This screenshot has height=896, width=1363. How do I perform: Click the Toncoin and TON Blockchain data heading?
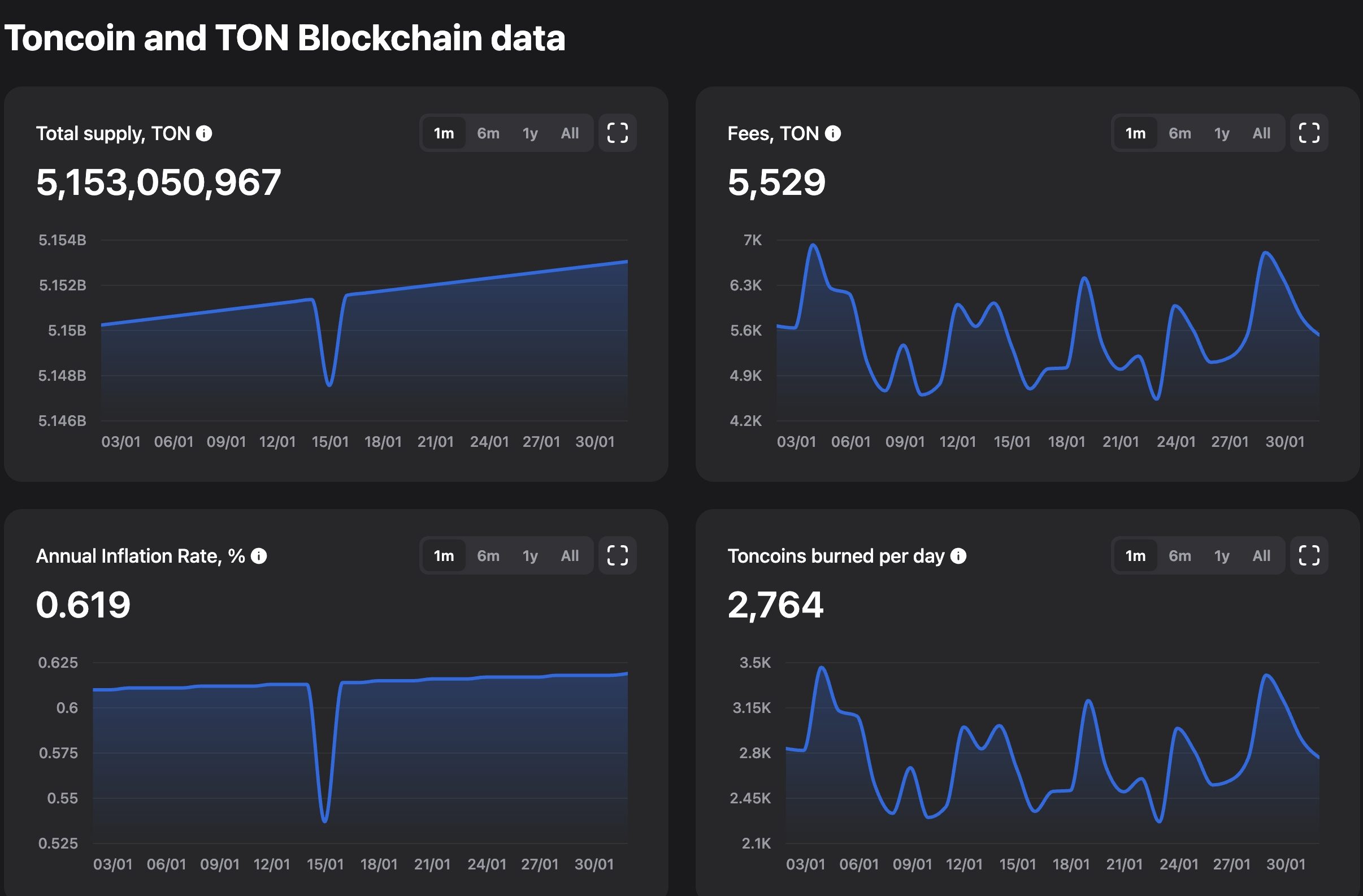285,38
